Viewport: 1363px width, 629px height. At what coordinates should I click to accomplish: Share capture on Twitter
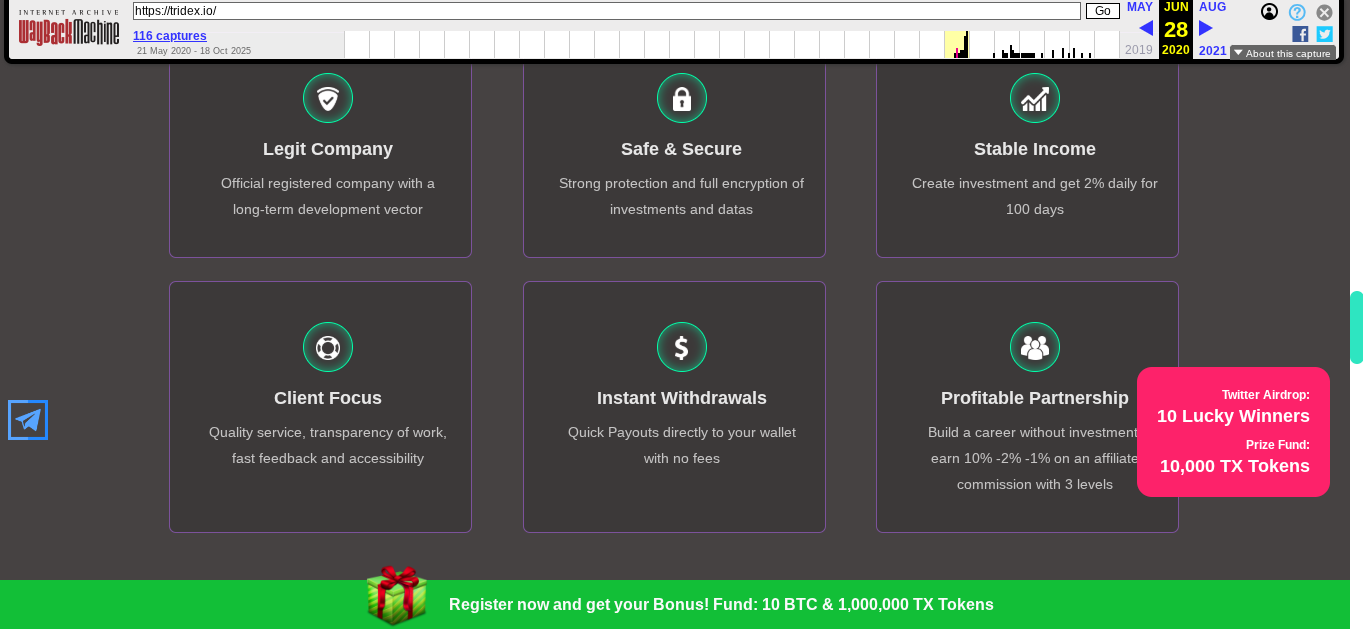coord(1324,34)
